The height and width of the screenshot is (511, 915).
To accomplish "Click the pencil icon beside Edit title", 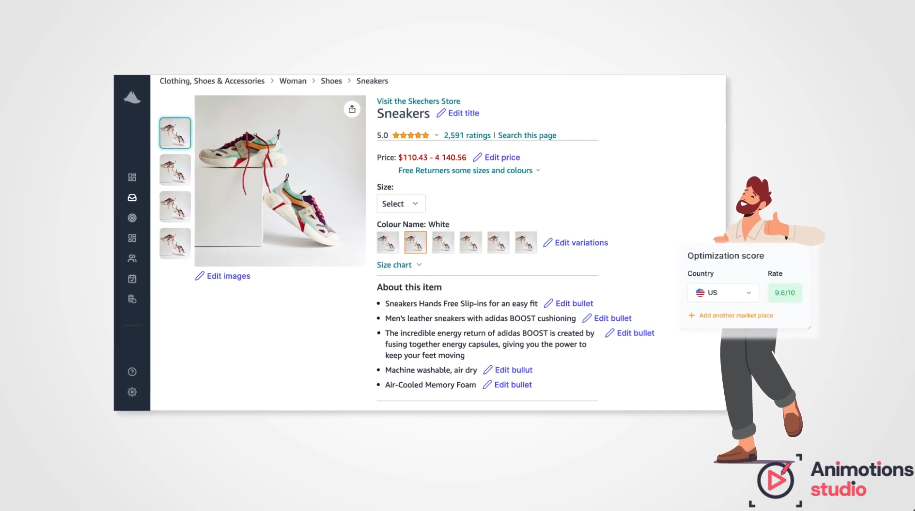I will coord(441,113).
